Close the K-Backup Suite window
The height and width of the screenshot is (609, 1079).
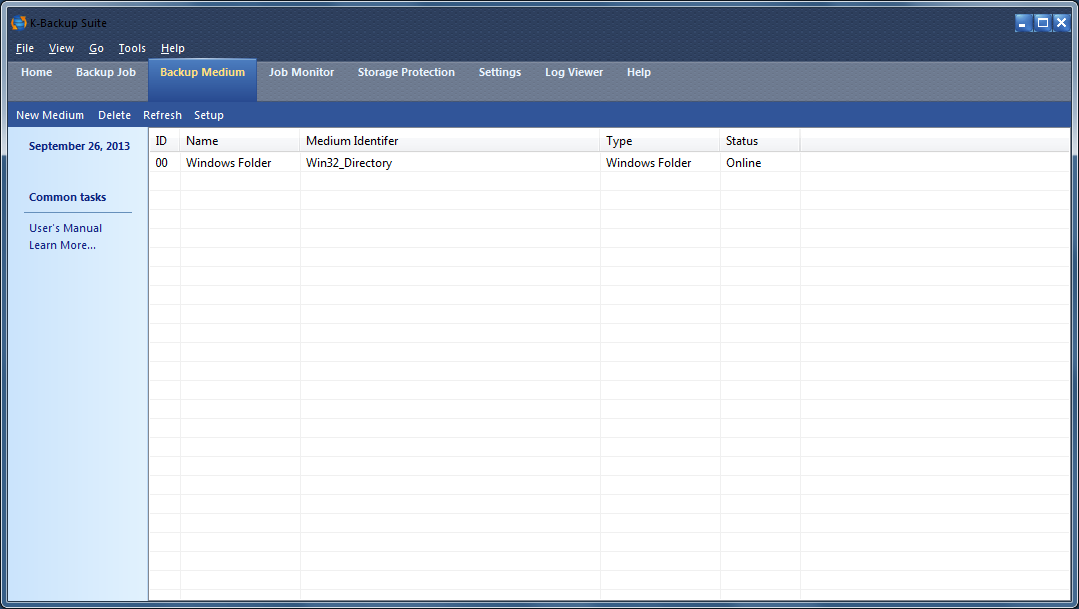click(1062, 23)
